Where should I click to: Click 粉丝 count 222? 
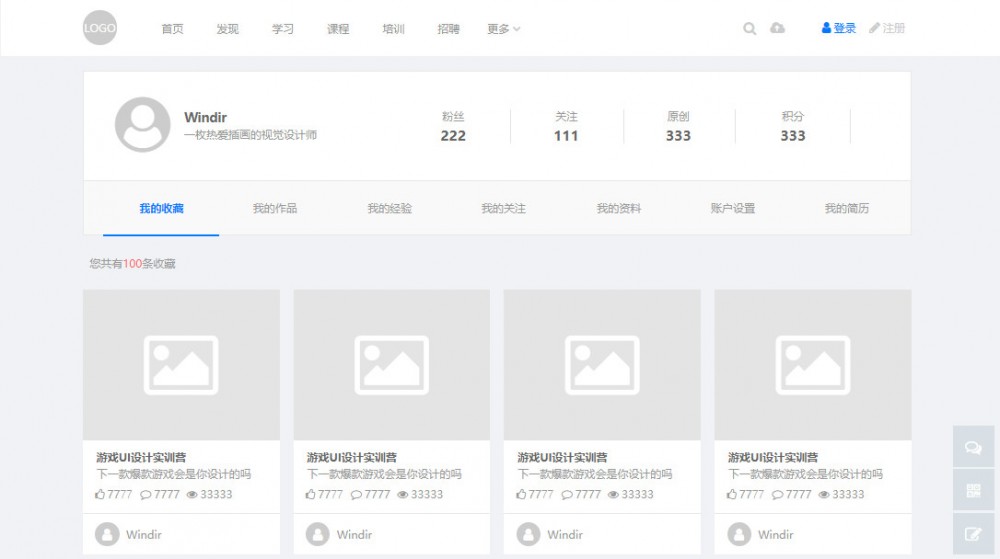pos(453,136)
